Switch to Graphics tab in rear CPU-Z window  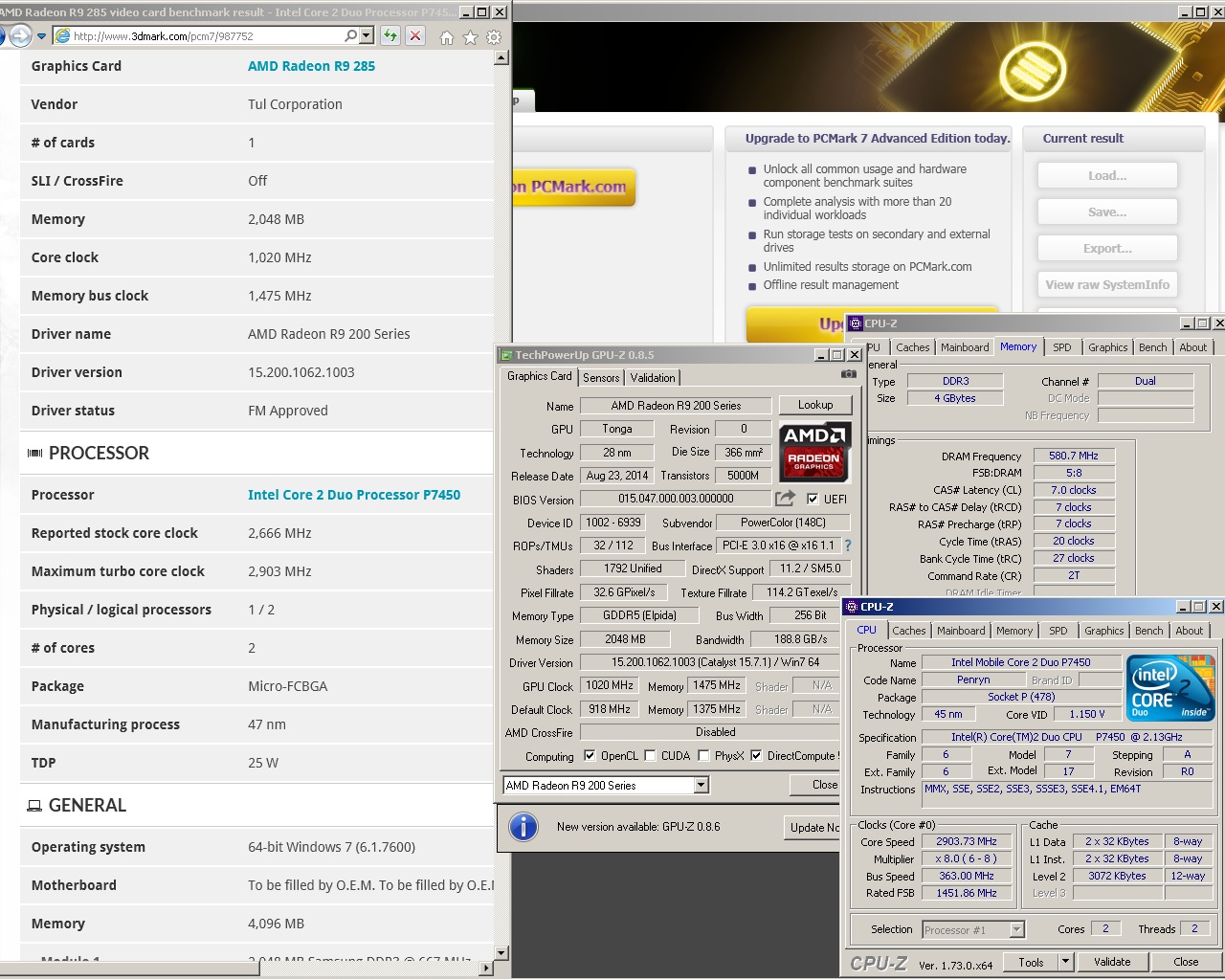(x=1108, y=347)
